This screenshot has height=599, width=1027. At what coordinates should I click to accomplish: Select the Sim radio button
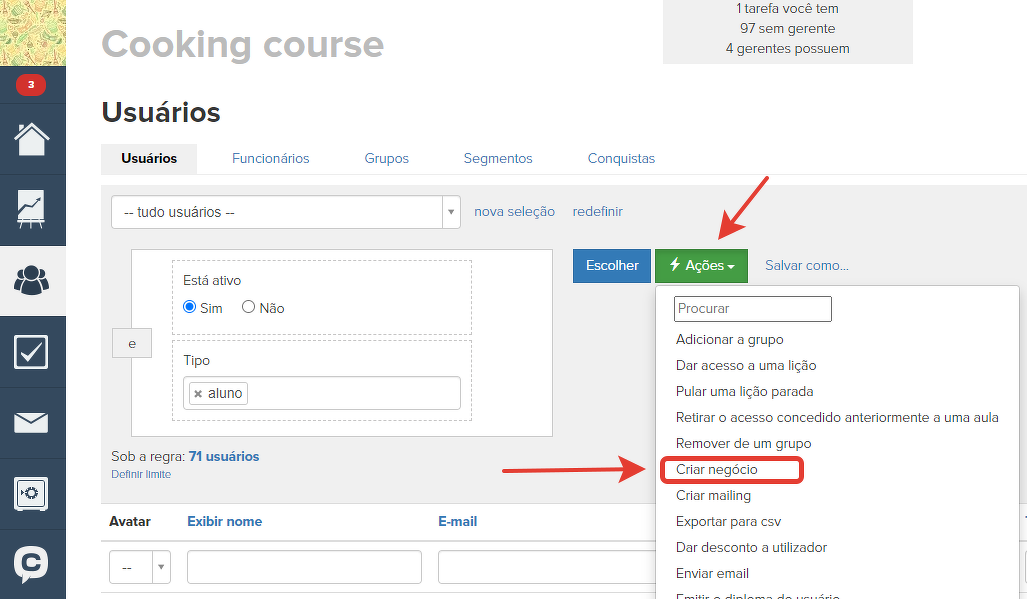click(190, 308)
